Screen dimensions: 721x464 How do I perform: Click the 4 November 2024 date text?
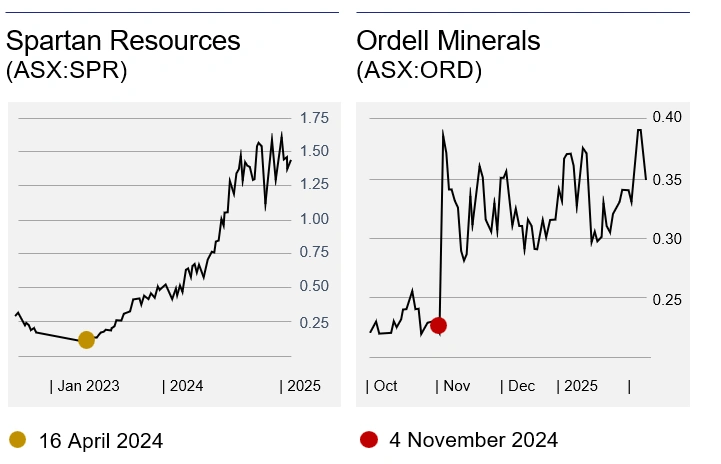coord(472,440)
